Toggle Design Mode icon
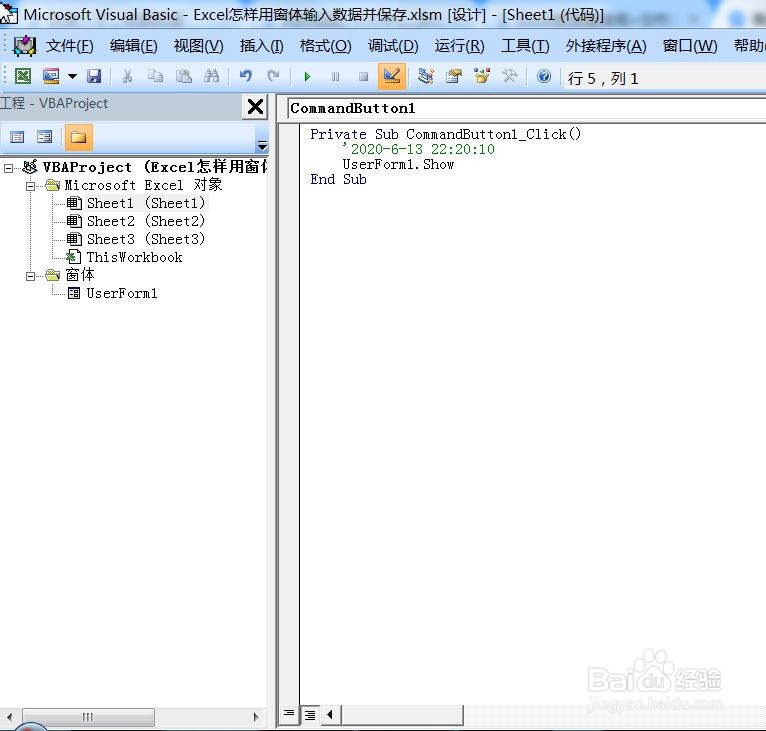 pos(392,76)
